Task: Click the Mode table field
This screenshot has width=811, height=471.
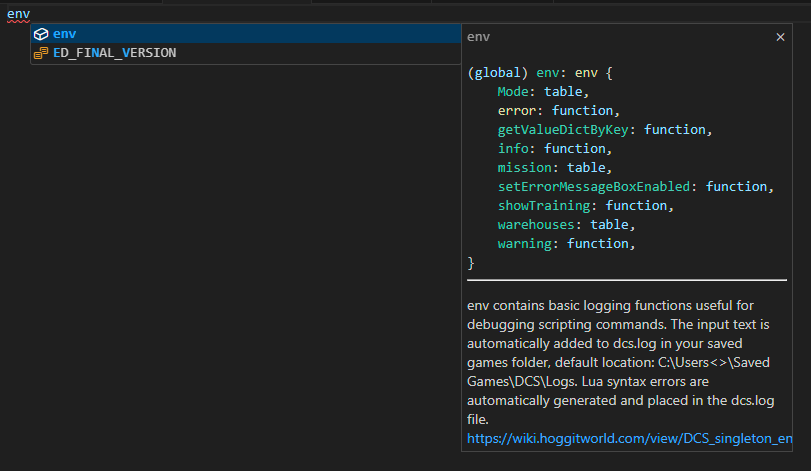Action: pyautogui.click(x=543, y=92)
